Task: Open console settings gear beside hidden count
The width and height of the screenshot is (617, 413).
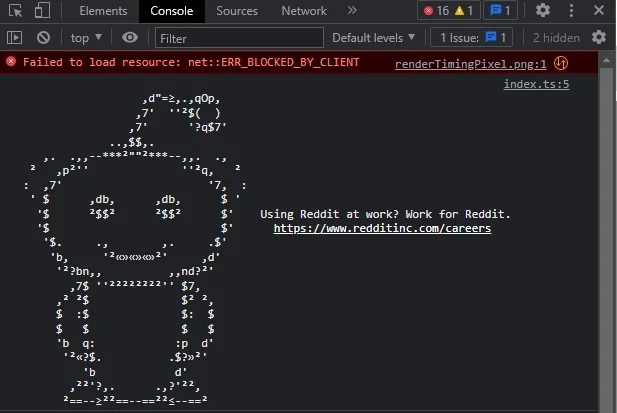Action: 598,37
